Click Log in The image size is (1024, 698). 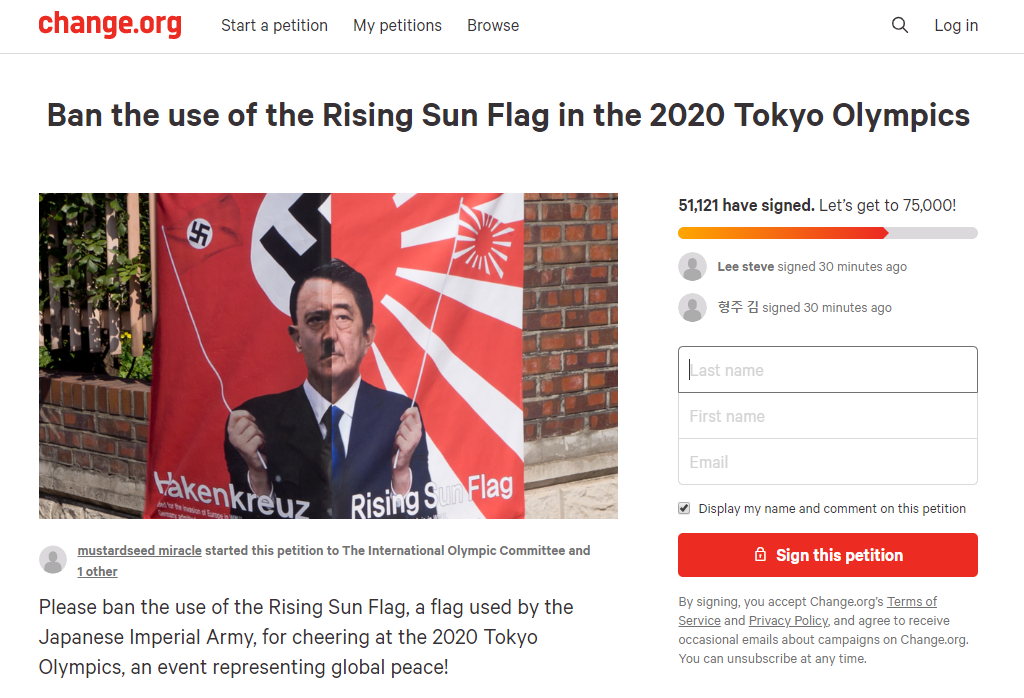click(956, 25)
